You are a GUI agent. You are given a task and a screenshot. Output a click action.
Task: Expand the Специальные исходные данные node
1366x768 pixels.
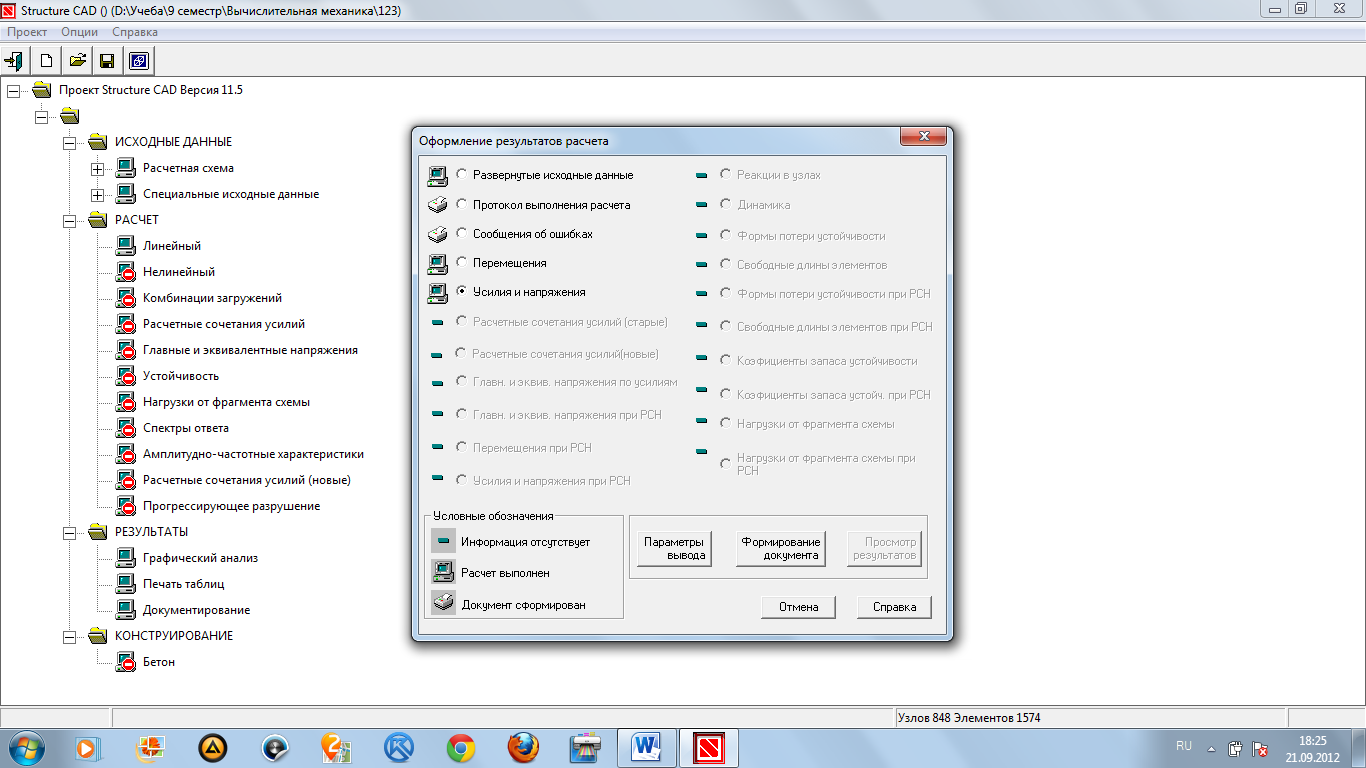tap(97, 194)
